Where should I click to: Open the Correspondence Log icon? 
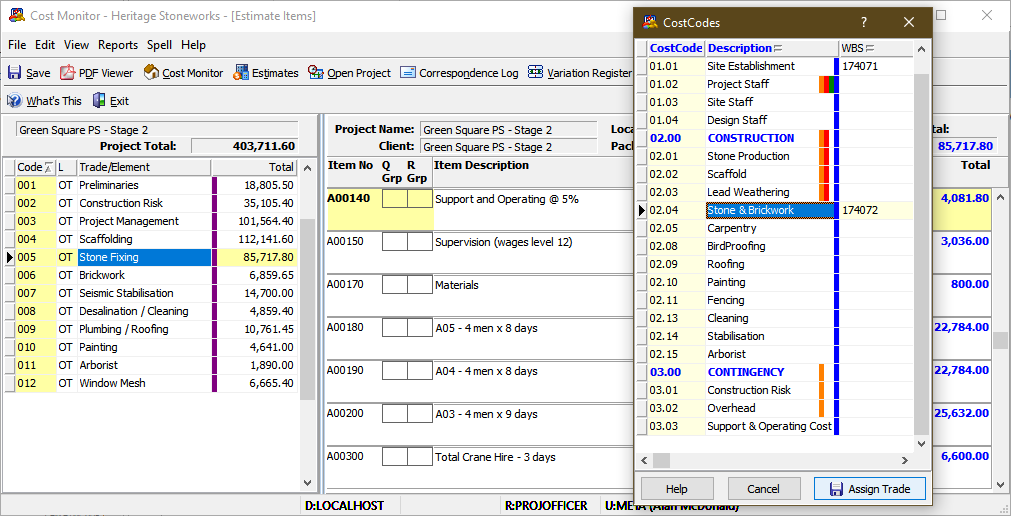[x=407, y=73]
